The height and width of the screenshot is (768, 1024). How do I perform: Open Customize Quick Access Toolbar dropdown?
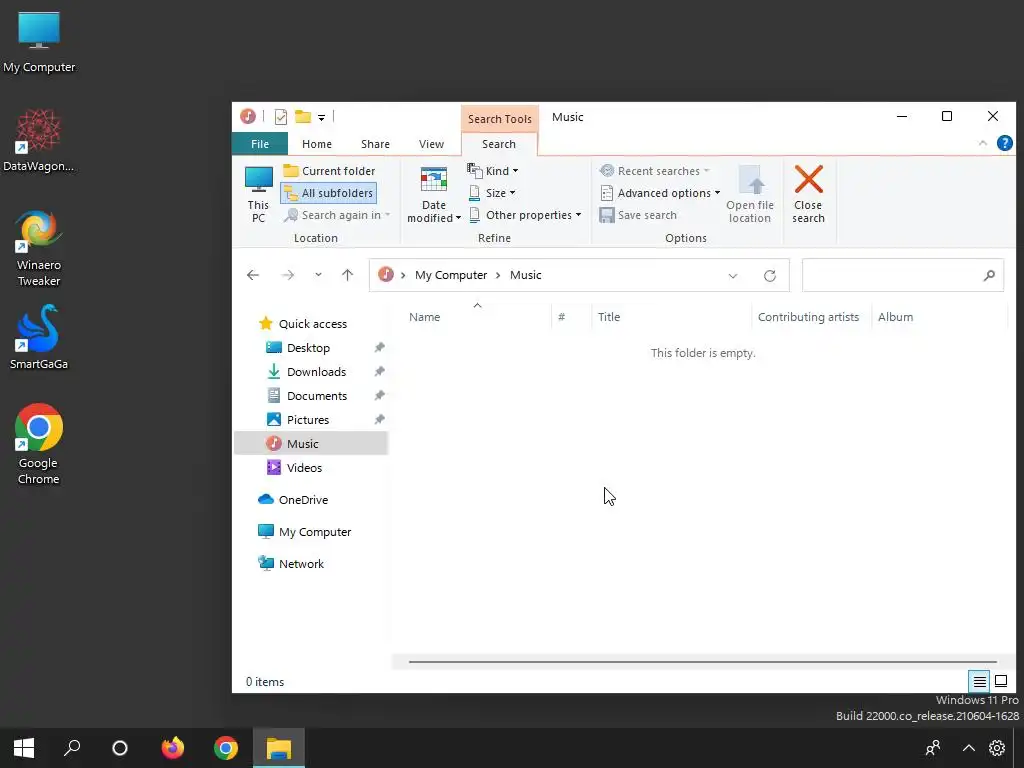321,118
